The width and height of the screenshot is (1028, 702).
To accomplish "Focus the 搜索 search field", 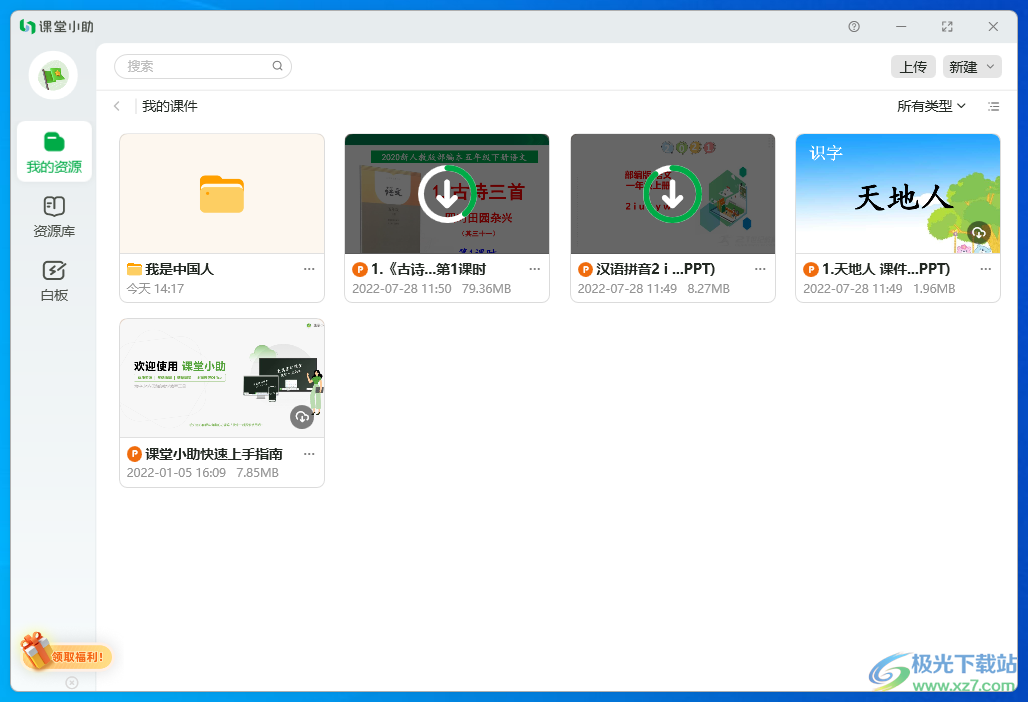I will tap(203, 66).
